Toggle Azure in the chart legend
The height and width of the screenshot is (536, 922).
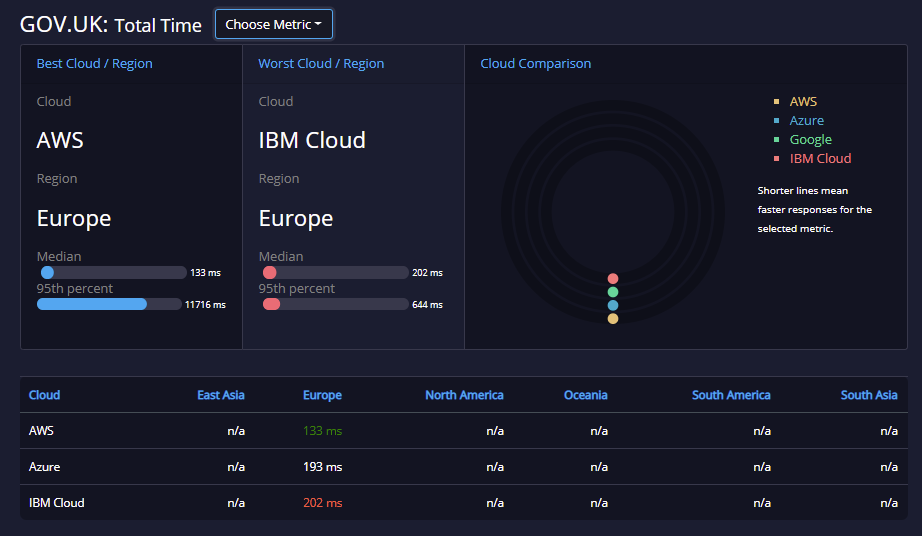click(806, 120)
